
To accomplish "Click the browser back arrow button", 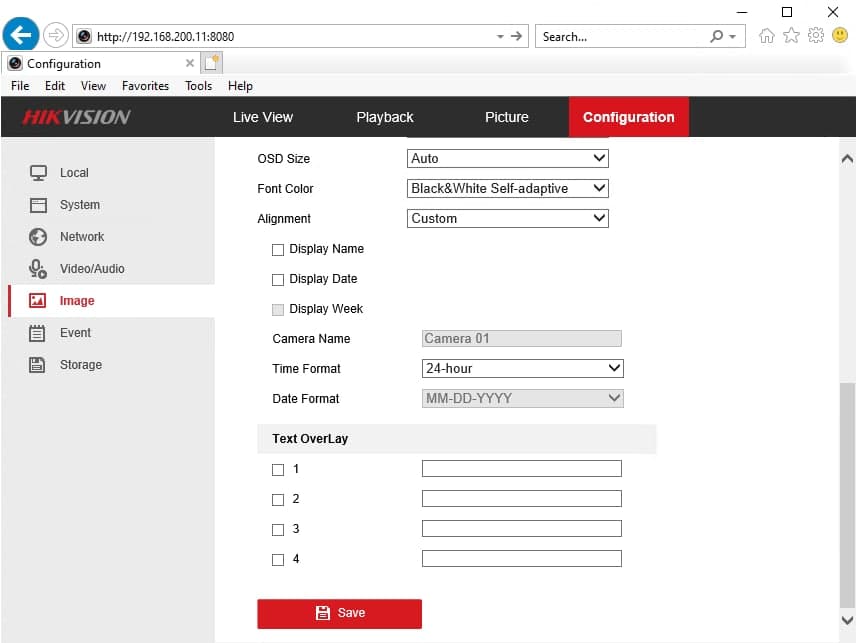I will click(x=21, y=36).
